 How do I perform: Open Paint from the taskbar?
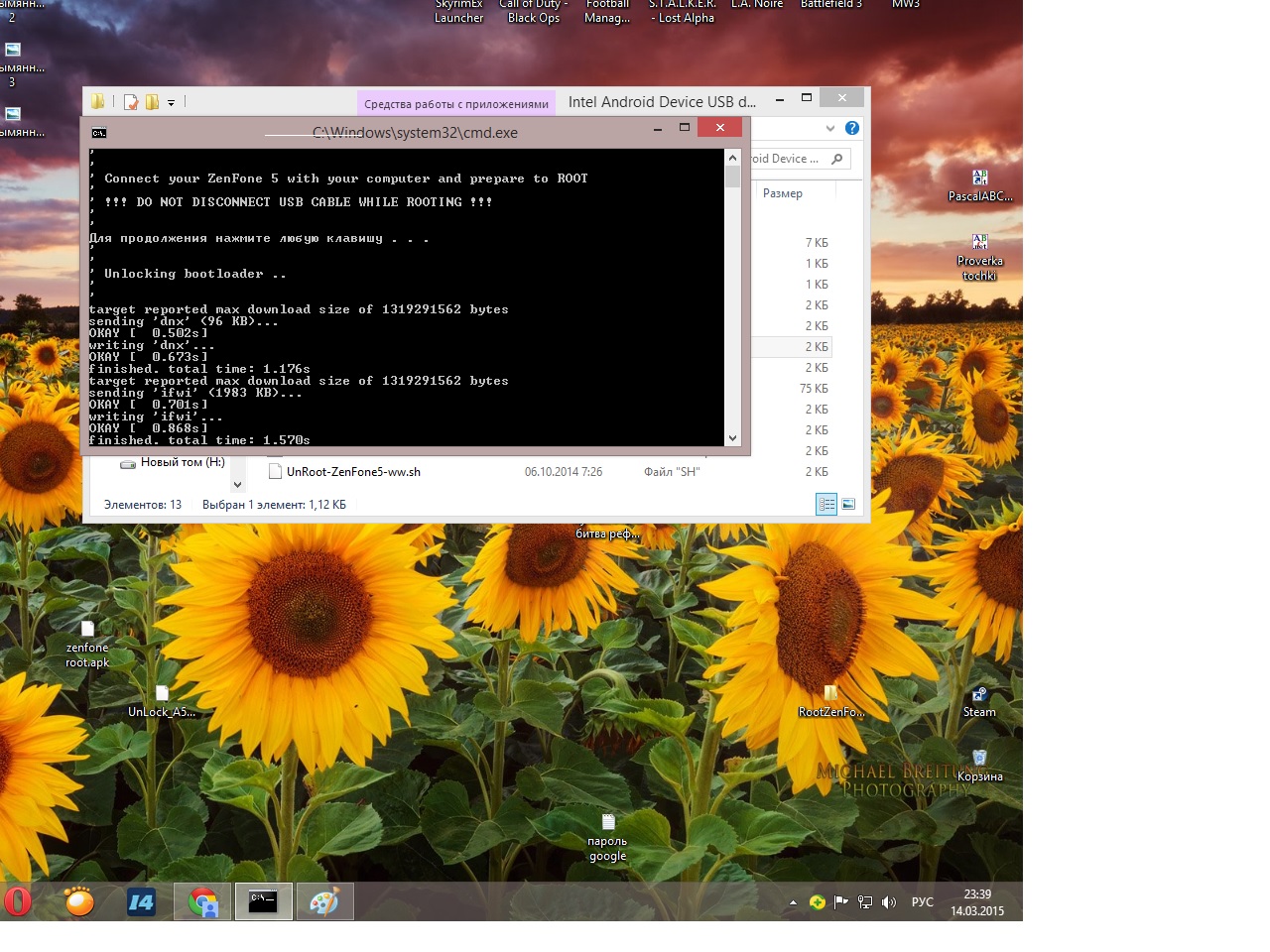[x=324, y=901]
